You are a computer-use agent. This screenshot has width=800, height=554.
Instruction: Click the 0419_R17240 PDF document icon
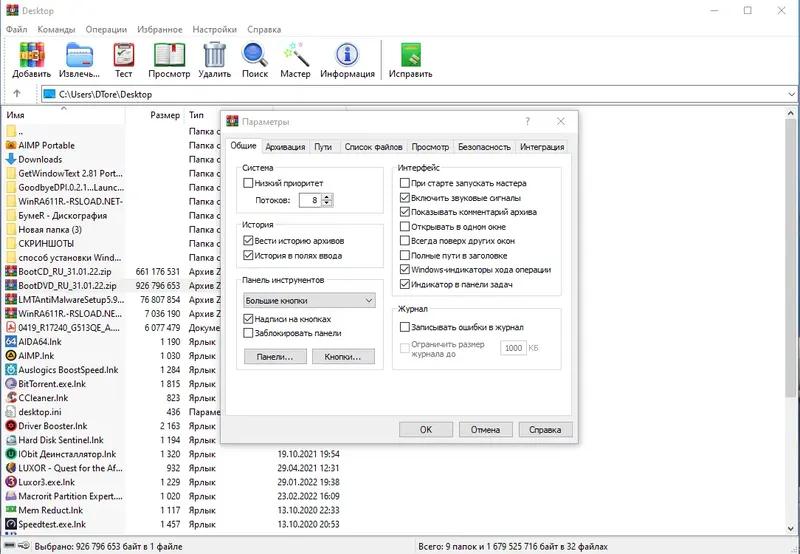11,328
